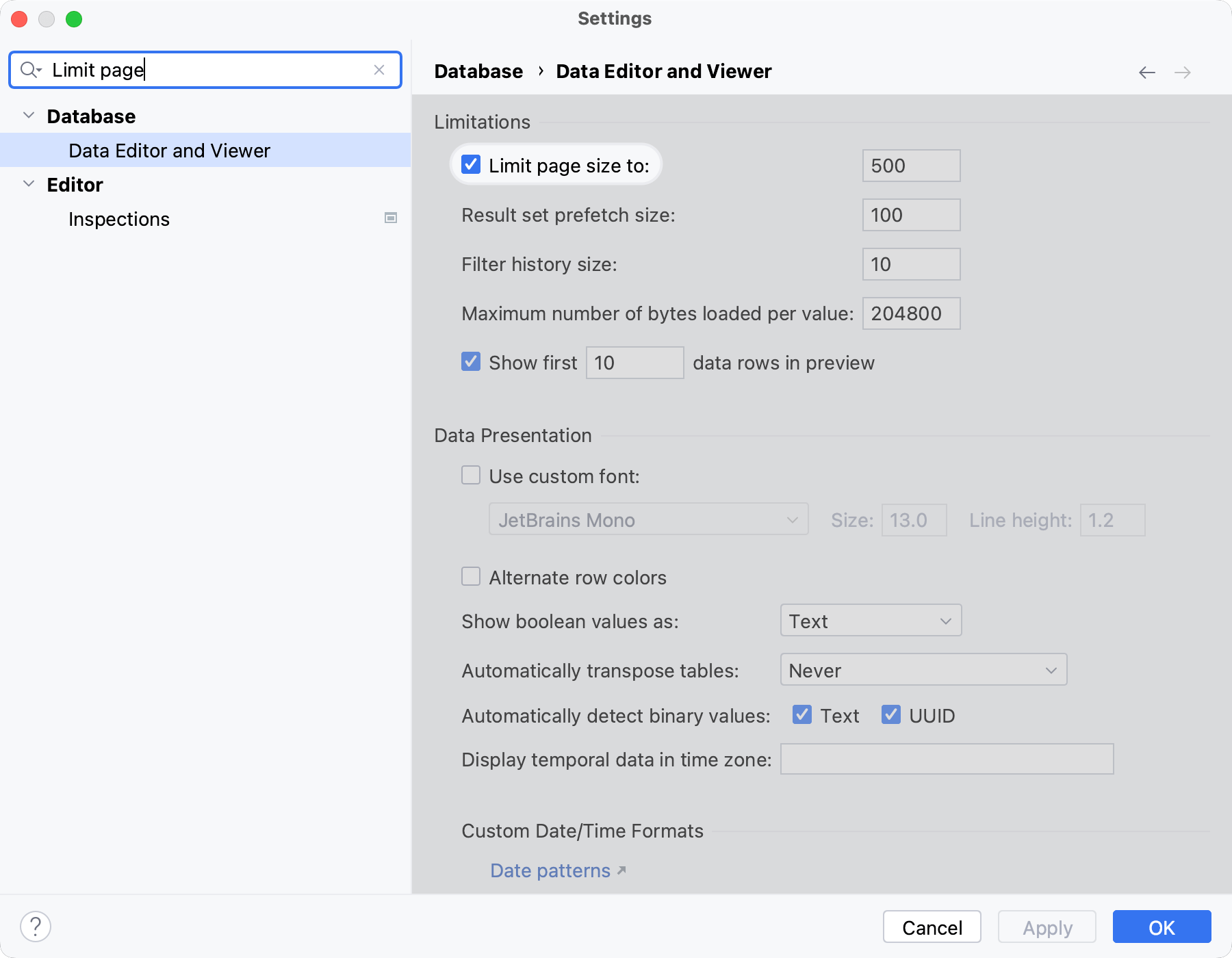Disable UUID binary value detection
Screen dimensions: 1232x958
pyautogui.click(x=890, y=715)
